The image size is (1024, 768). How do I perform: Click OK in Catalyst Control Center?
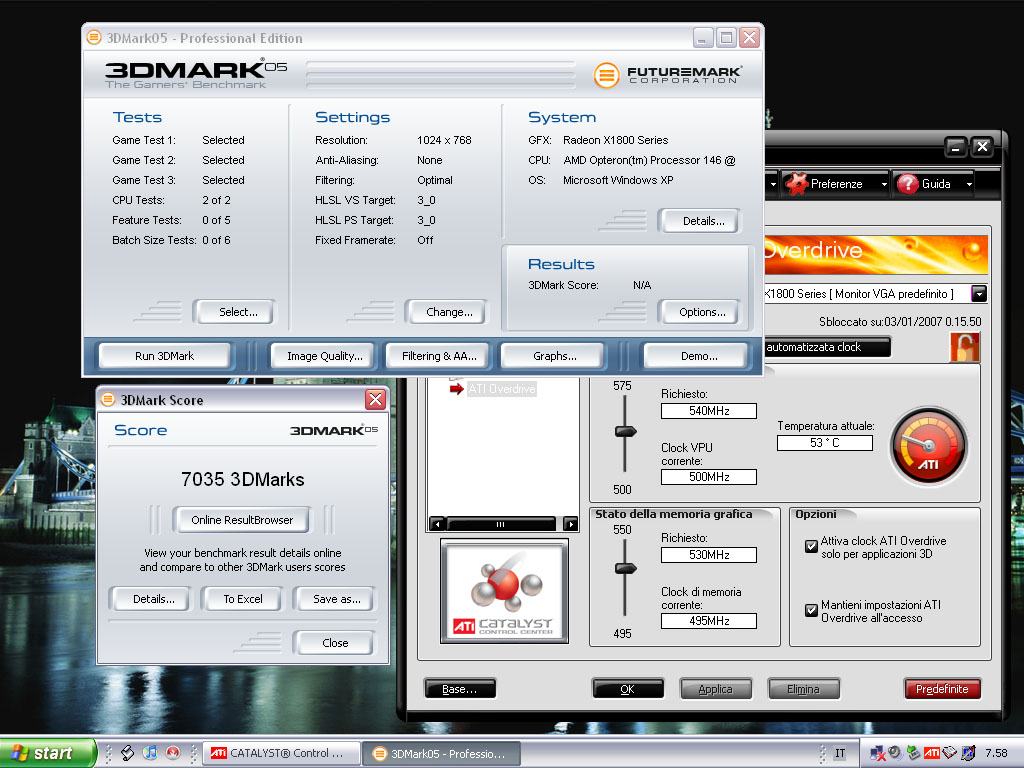pos(628,689)
